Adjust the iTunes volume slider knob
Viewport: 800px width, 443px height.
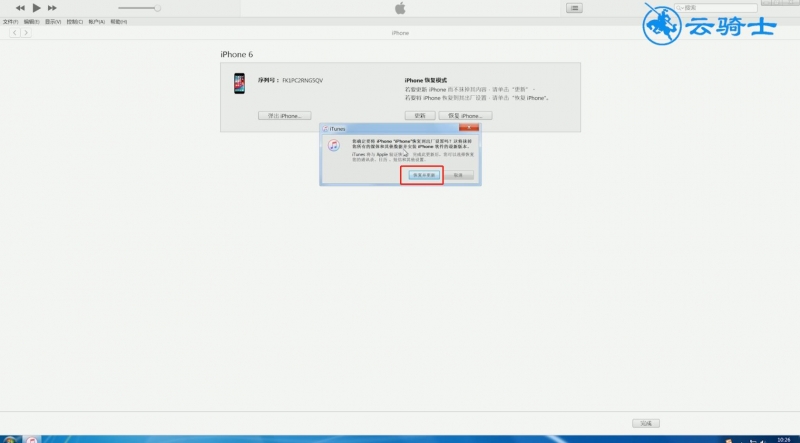157,8
